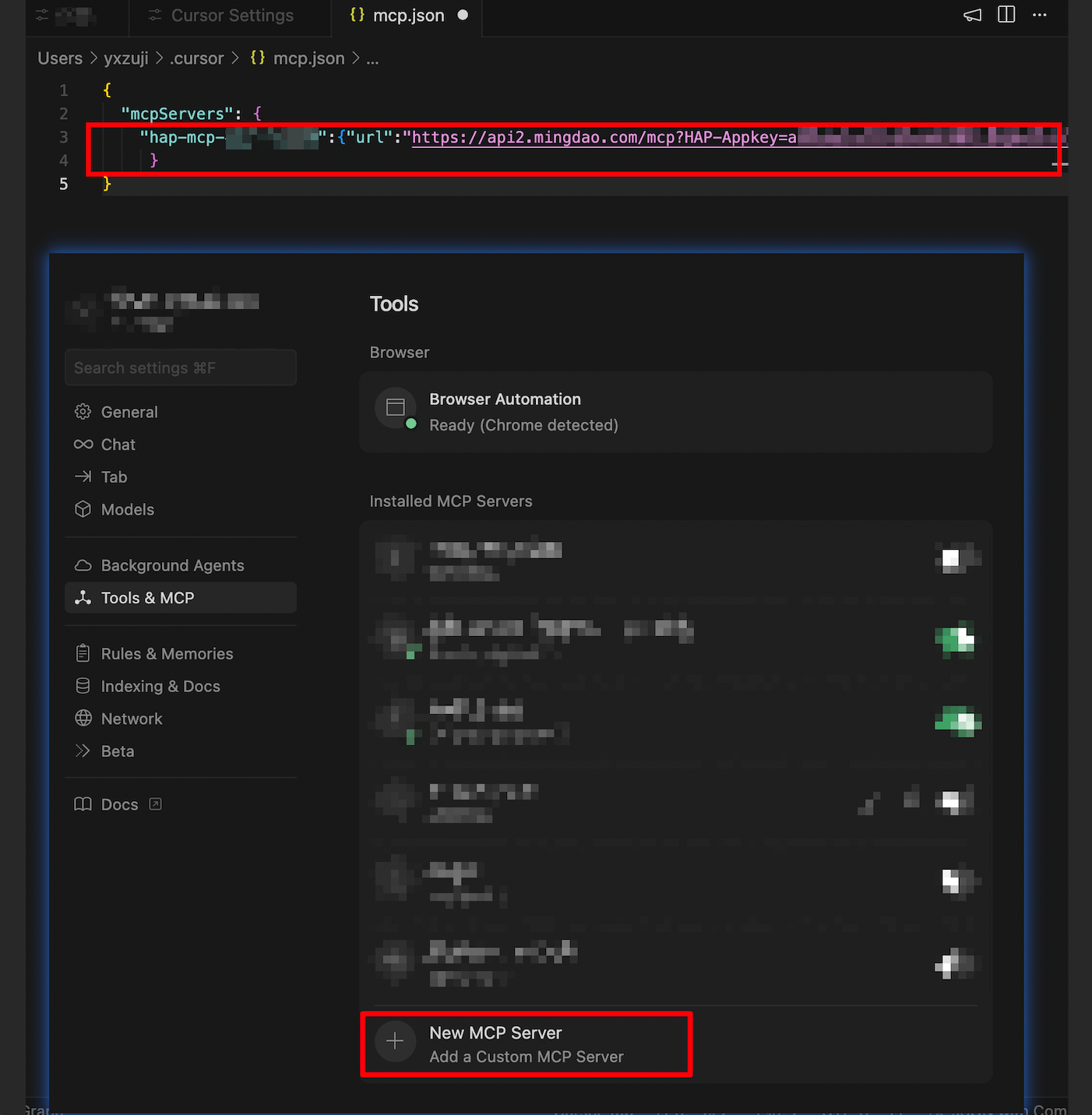The width and height of the screenshot is (1092, 1115).
Task: Open the three-dot more actions menu
Action: (x=1040, y=16)
